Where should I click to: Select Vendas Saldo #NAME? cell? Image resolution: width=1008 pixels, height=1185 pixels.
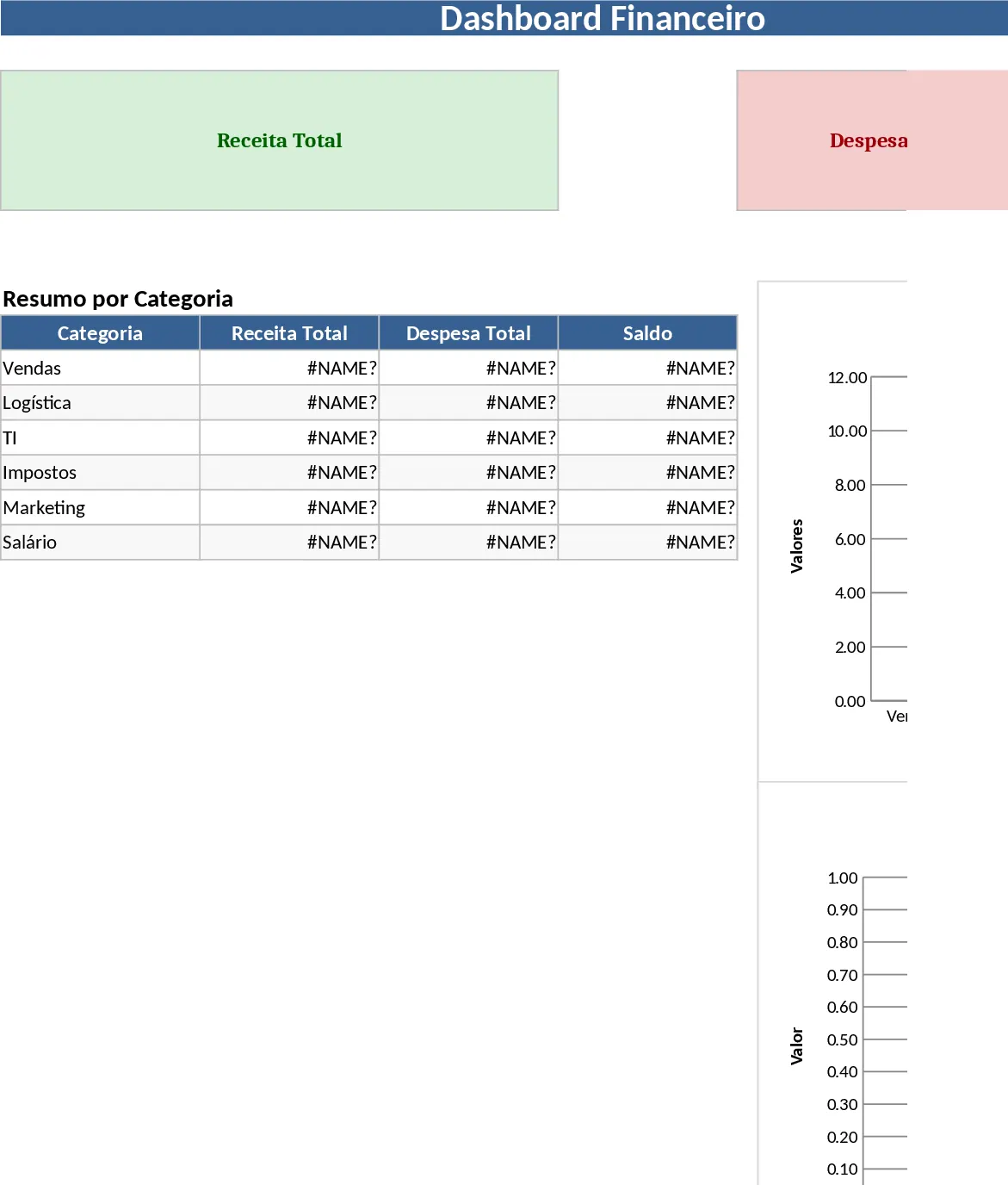coord(647,368)
